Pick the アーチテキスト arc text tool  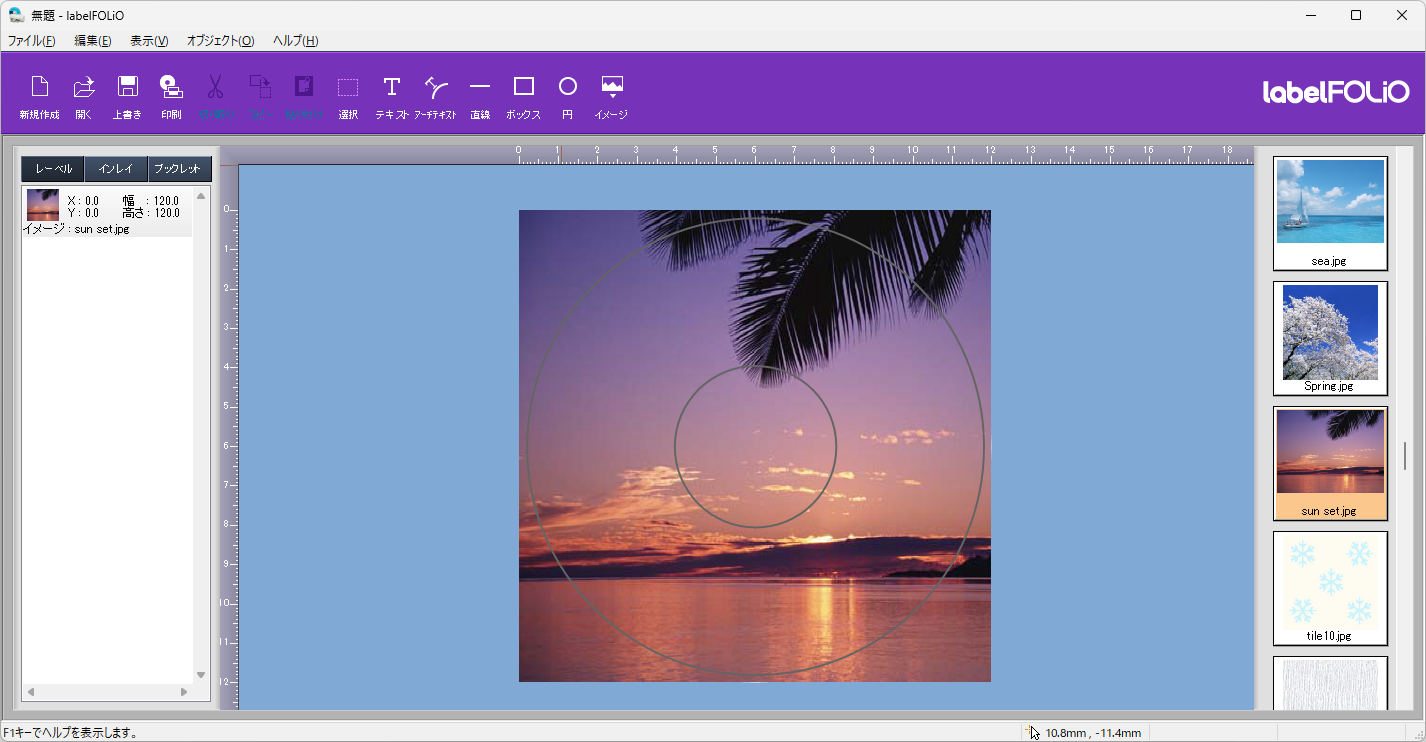[x=435, y=97]
